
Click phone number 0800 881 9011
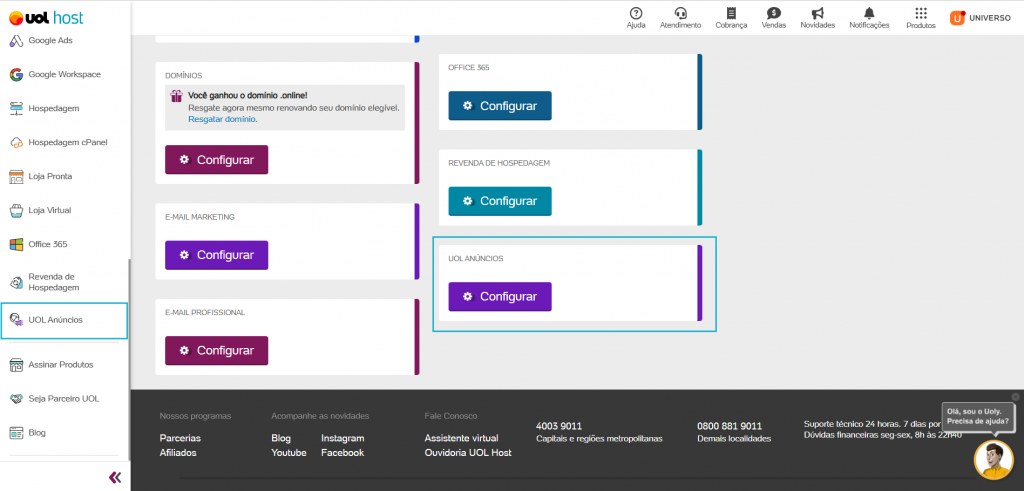pyautogui.click(x=729, y=426)
